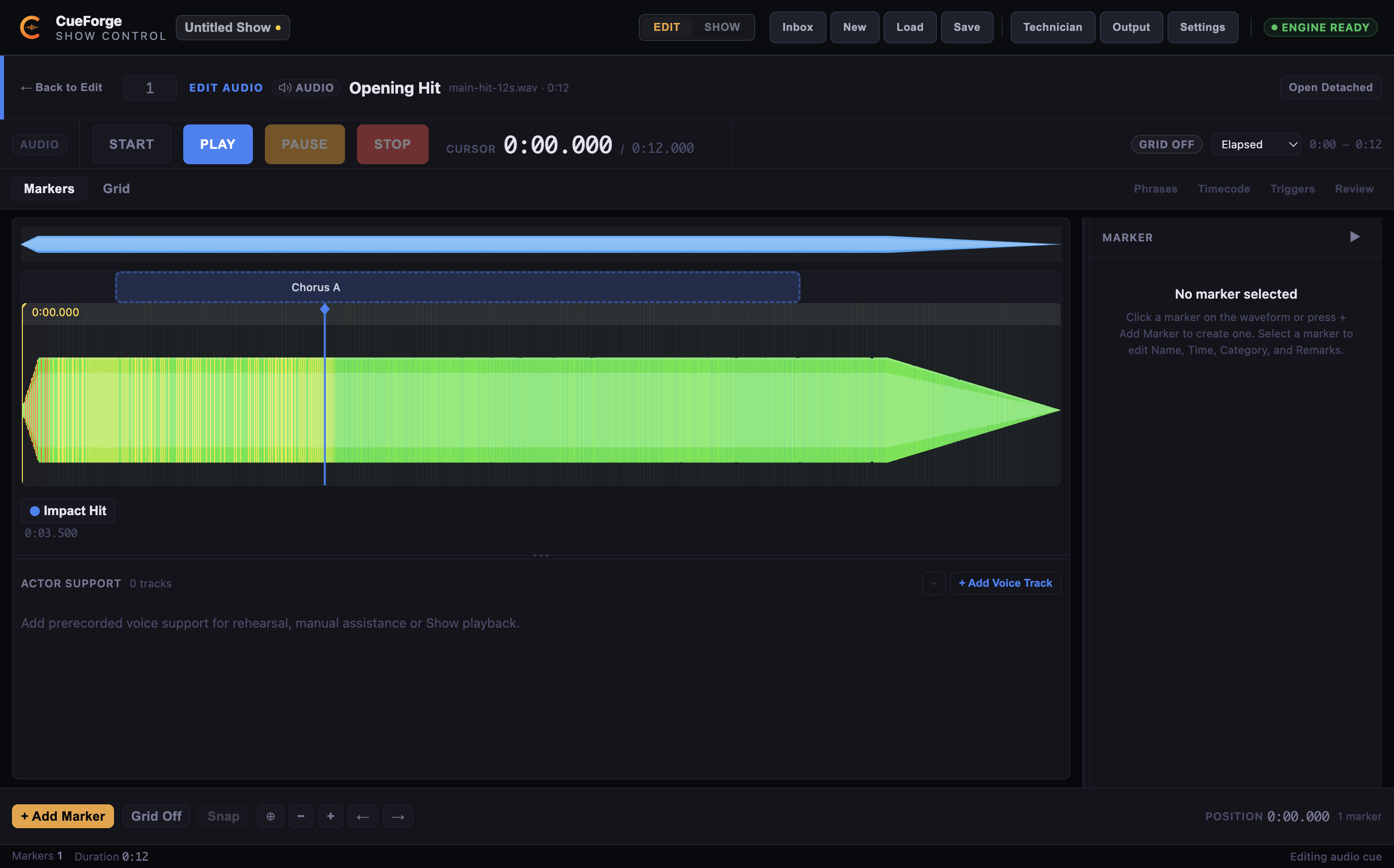Click Open Detached
Viewport: 1394px width, 868px height.
point(1330,87)
